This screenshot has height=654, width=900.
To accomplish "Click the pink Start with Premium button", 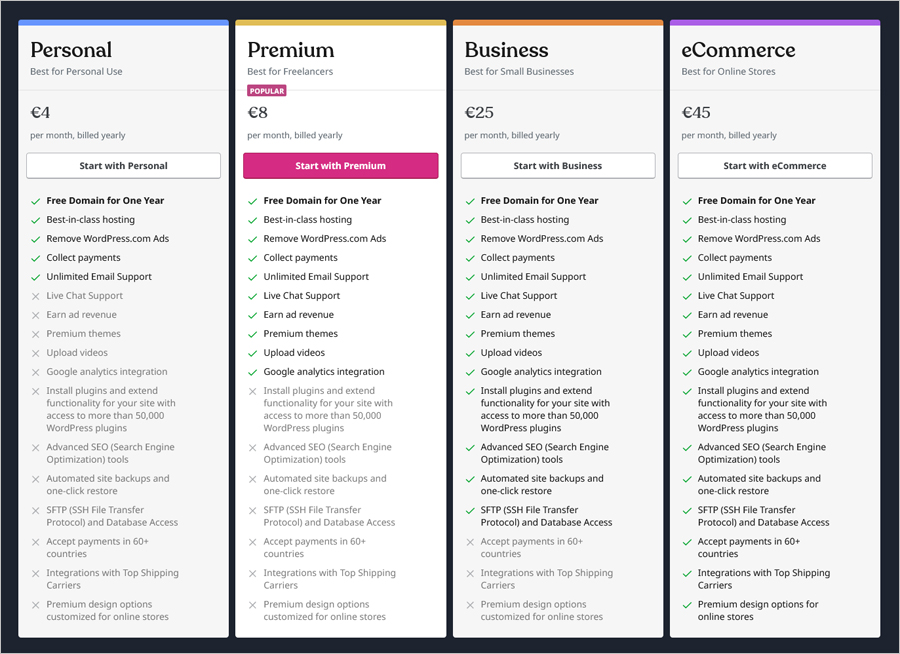I will click(340, 166).
